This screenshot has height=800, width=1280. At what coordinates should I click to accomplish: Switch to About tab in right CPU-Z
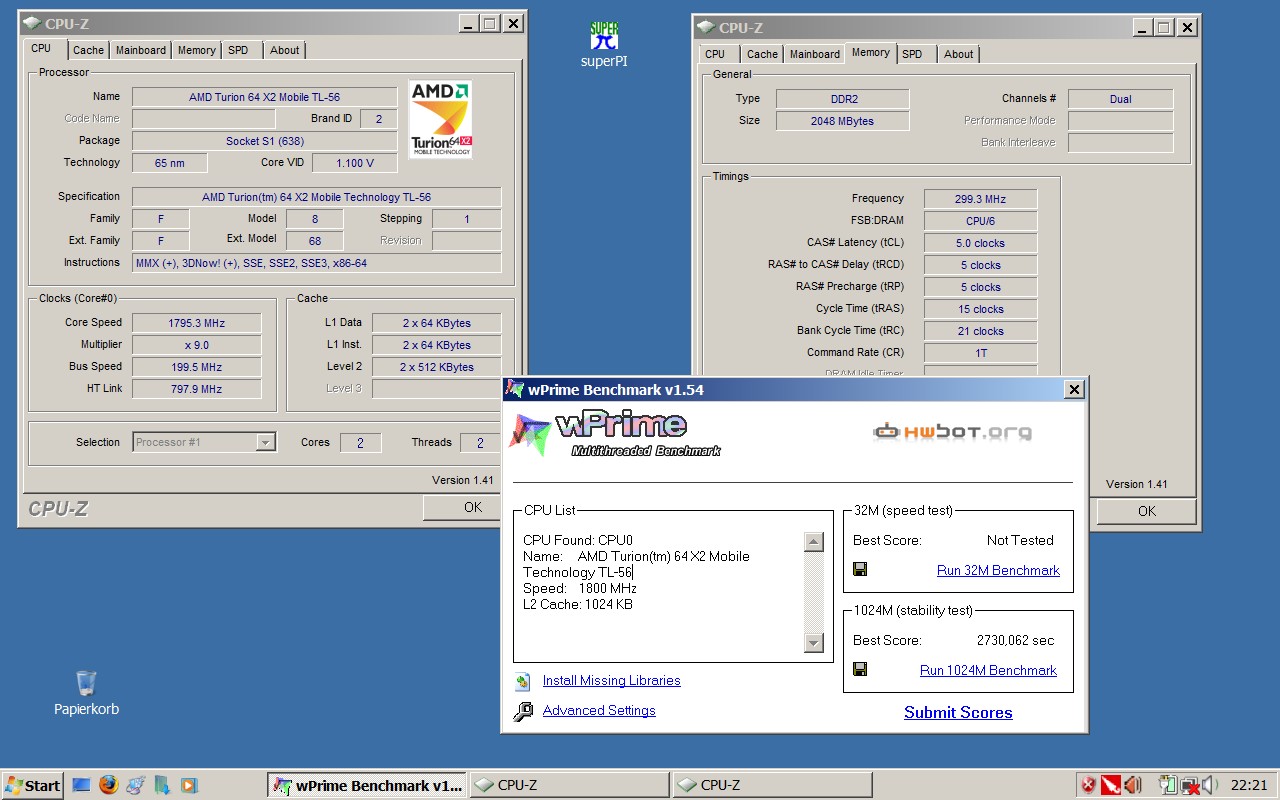(x=959, y=54)
